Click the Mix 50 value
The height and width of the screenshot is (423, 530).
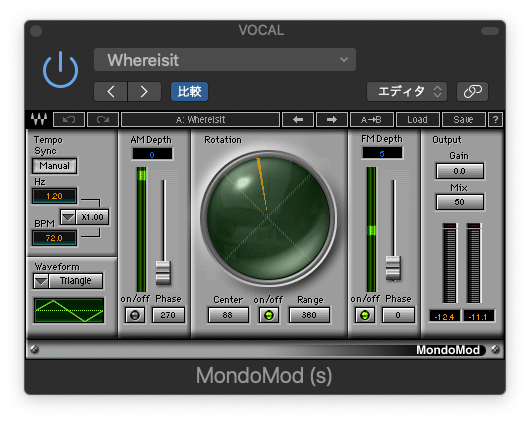coord(459,202)
